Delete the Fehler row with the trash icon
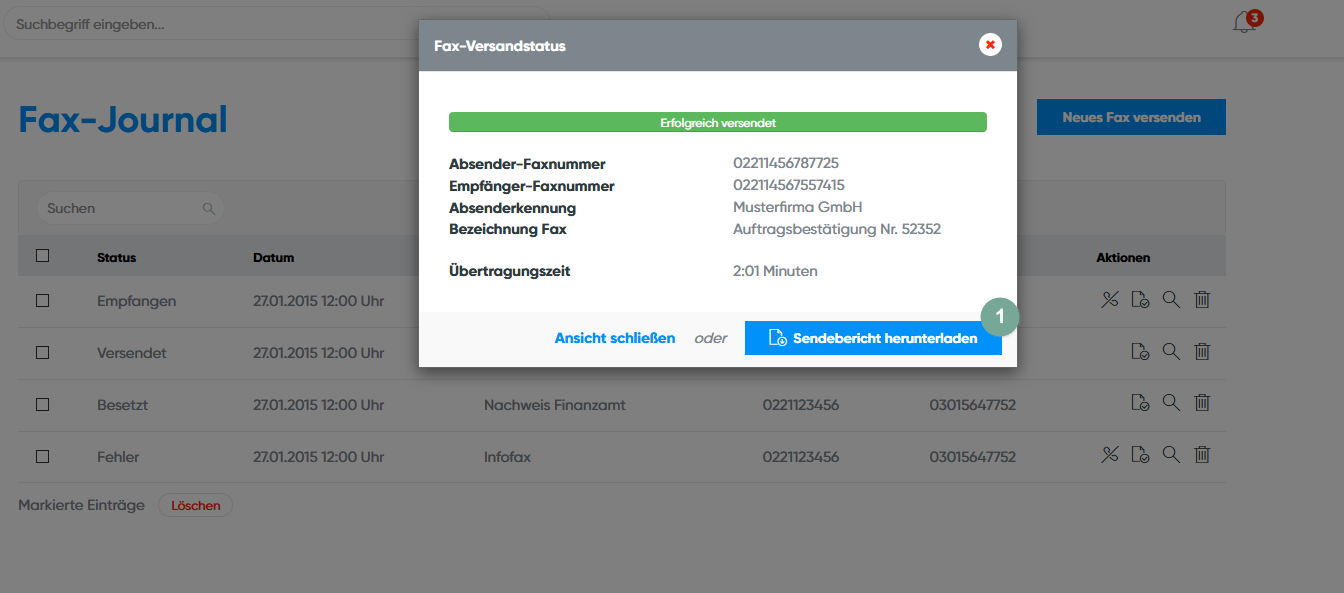The height and width of the screenshot is (593, 1344). point(1202,455)
